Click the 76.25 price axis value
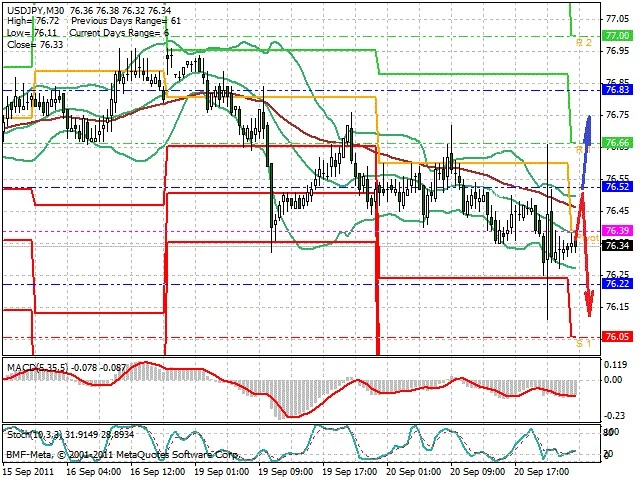Screen dimensions: 640x480 pyautogui.click(x=617, y=274)
